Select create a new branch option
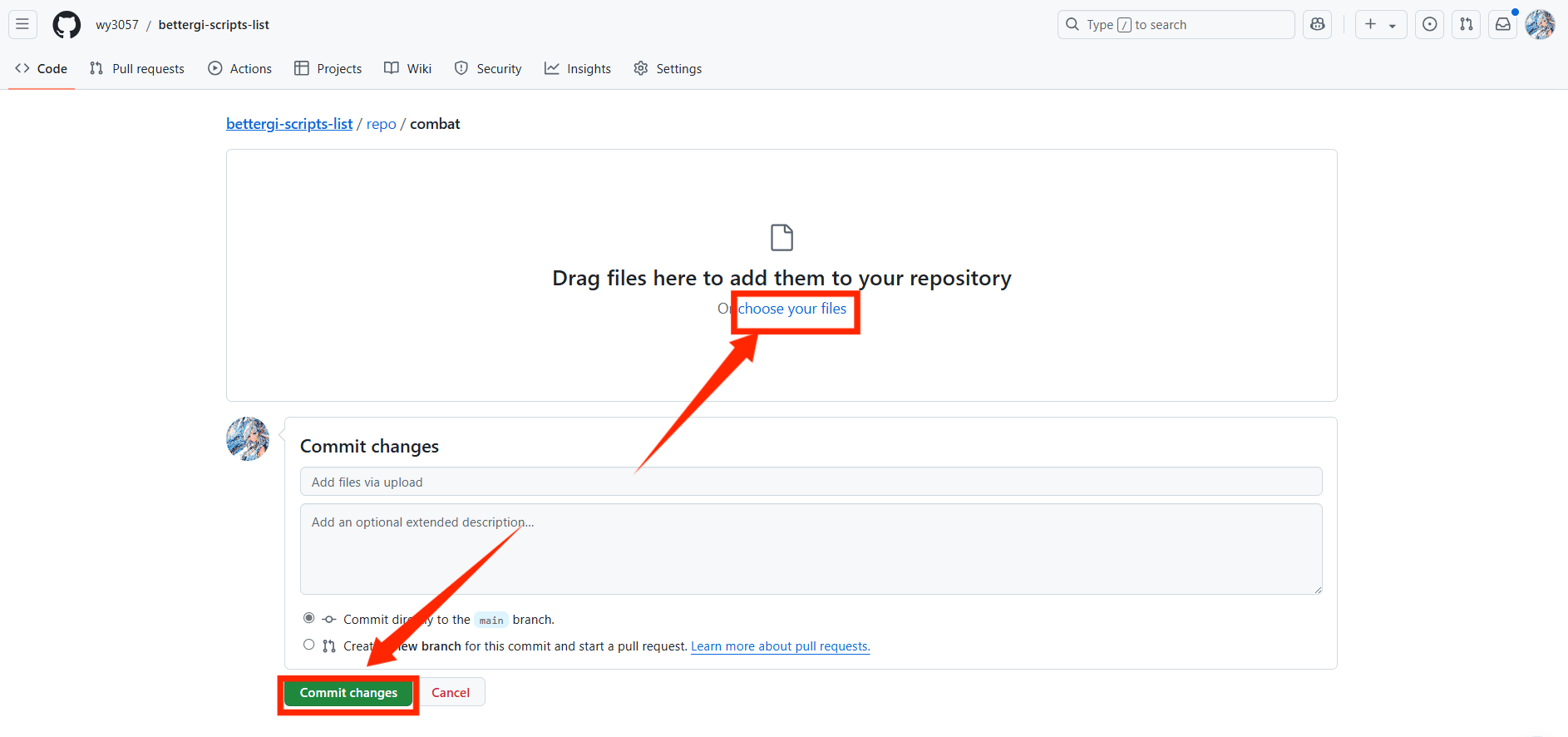 309,645
